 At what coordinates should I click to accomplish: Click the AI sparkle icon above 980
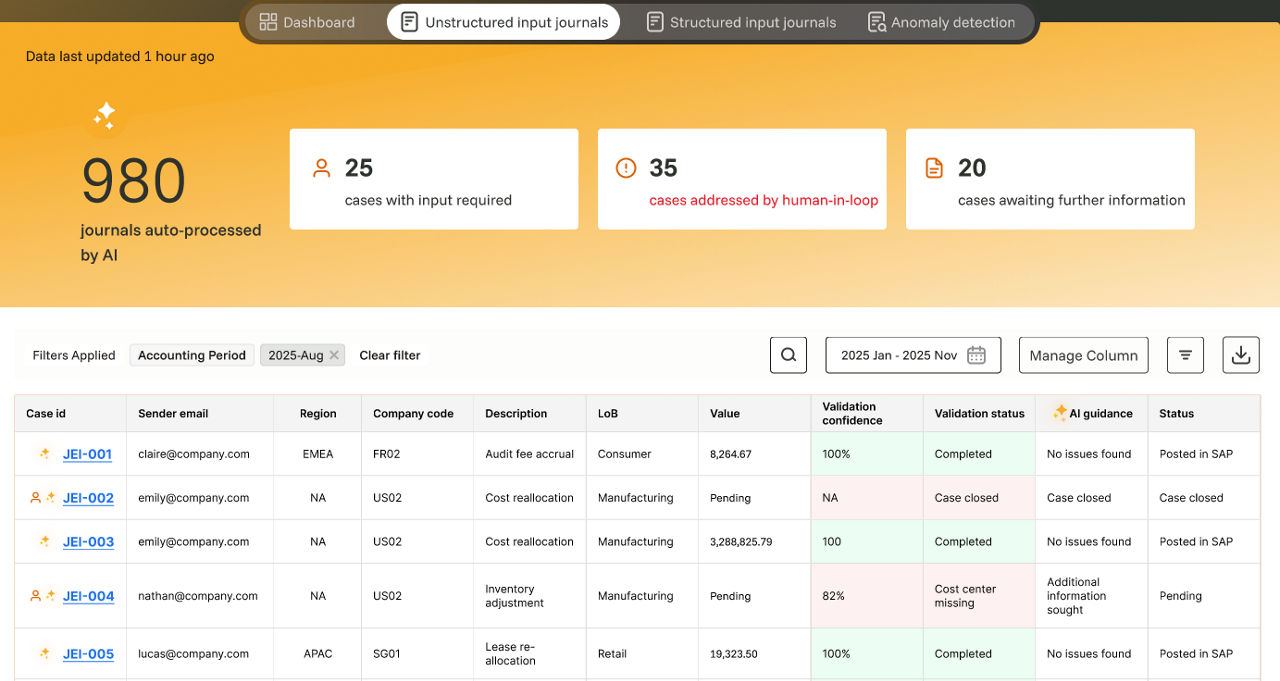[x=105, y=115]
